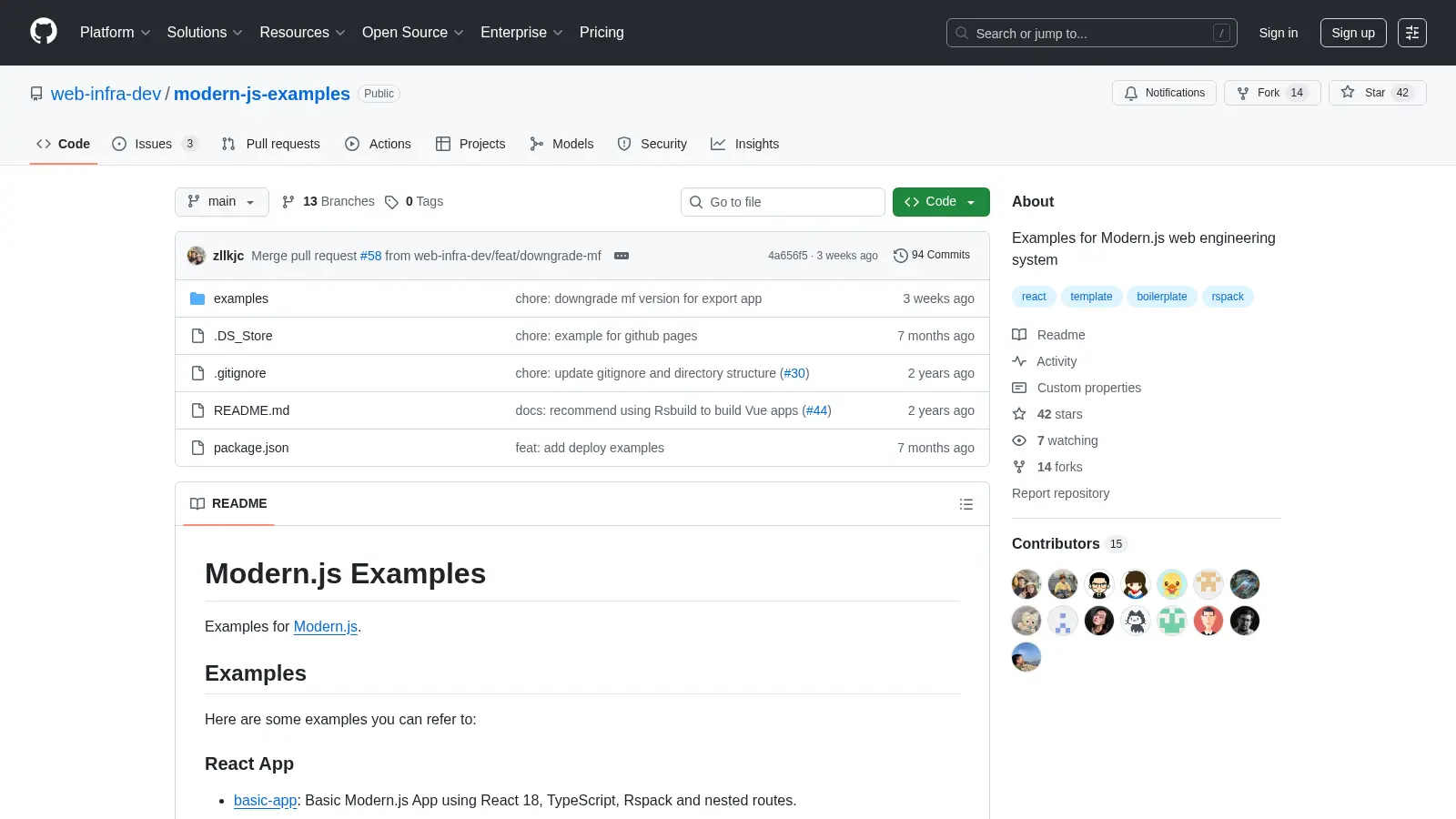
Task: Switch to the Pull requests tab
Action: tap(271, 144)
